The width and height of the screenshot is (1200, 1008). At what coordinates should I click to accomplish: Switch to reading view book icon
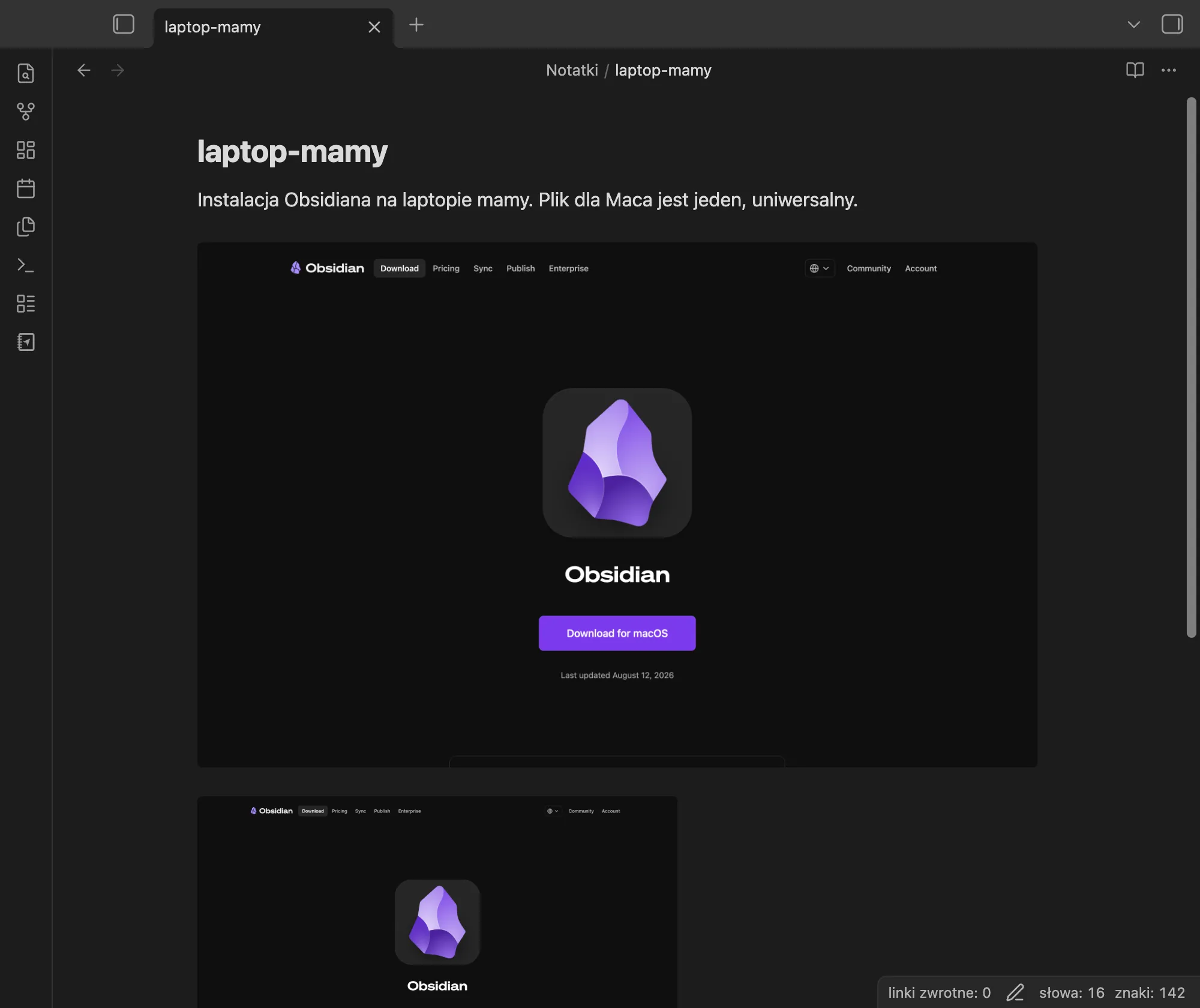1135,70
